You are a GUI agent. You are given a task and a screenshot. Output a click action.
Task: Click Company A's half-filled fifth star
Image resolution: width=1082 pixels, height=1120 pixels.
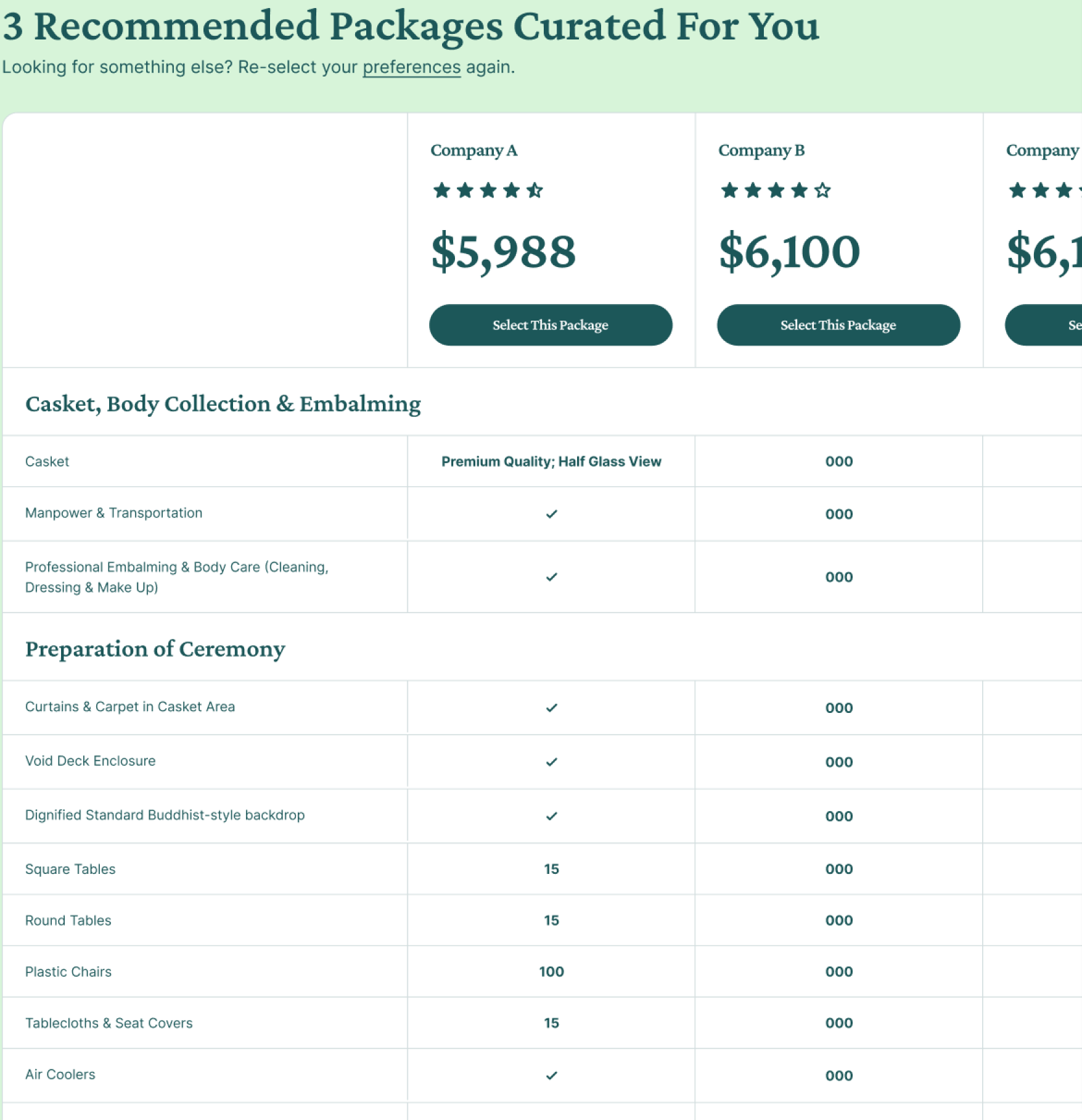535,190
